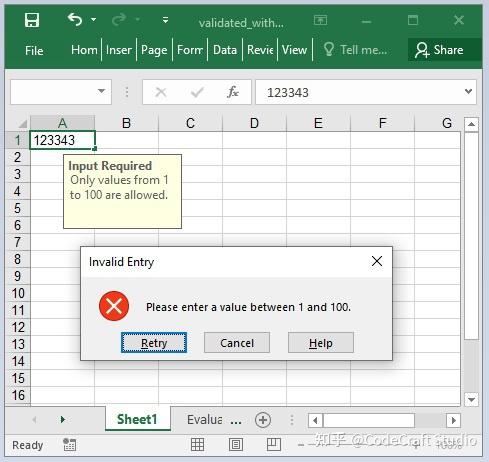This screenshot has height=462, width=489.
Task: Open the Undo history dropdown arrow
Action: (94, 20)
